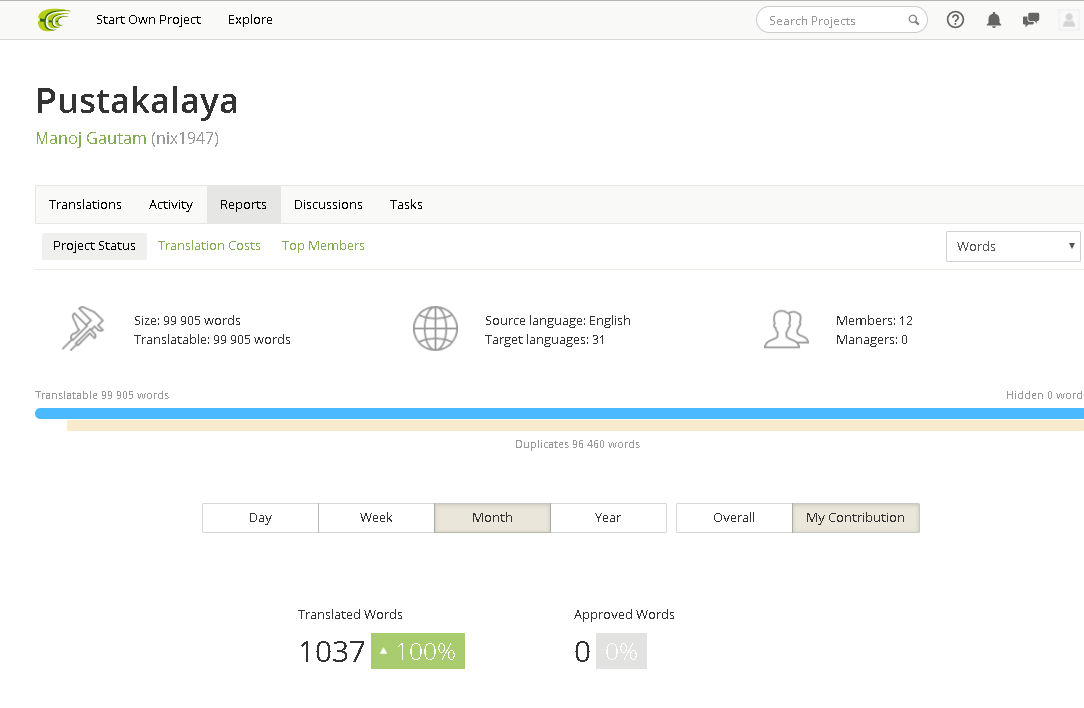The image size is (1084, 708).
Task: Click the 'Size: 99 905 words' text
Action: pos(187,321)
